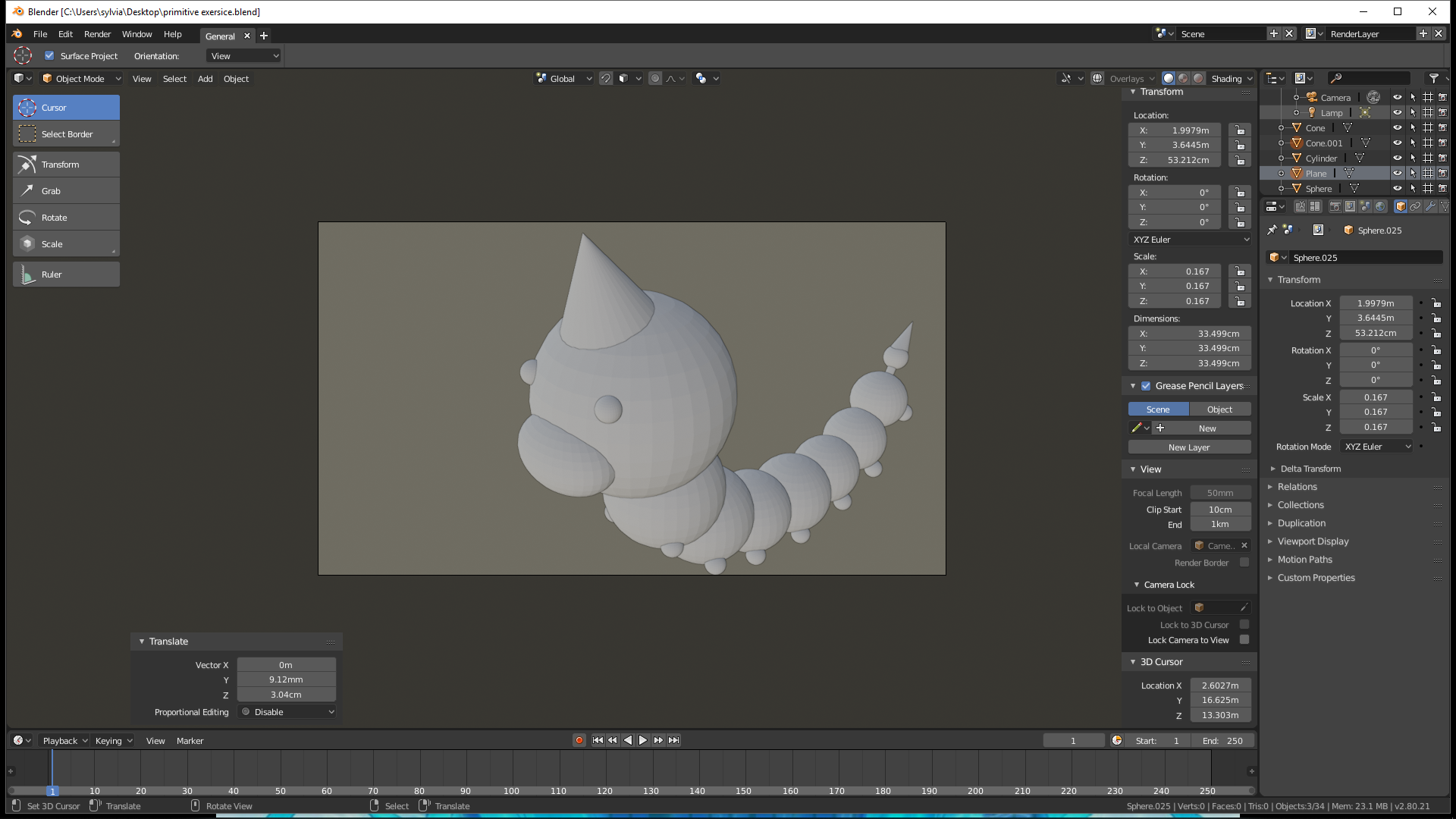The width and height of the screenshot is (1456, 819).
Task: Select the Rotate tool
Action: pos(66,218)
